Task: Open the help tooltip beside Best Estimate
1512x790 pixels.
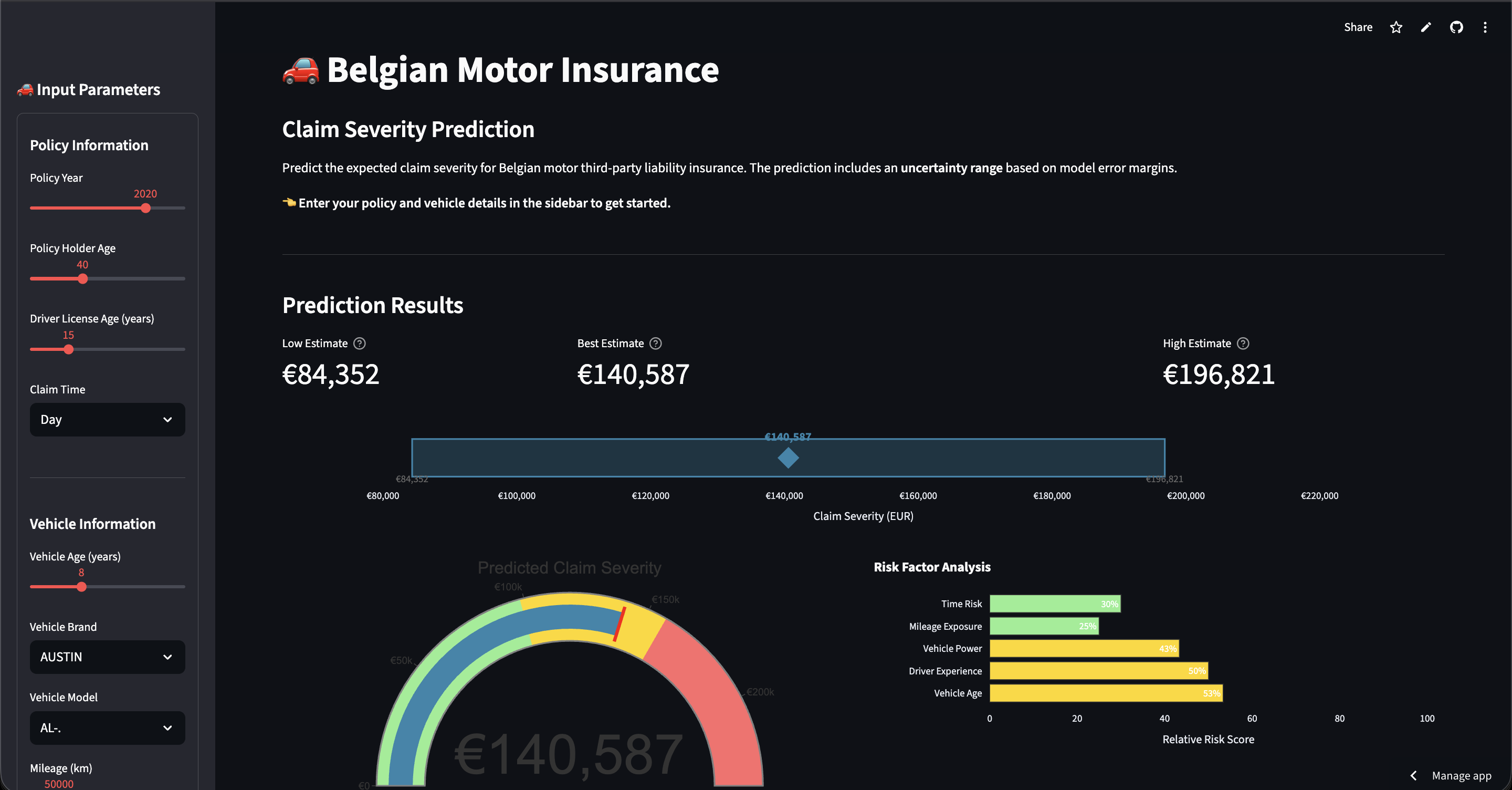Action: point(656,344)
